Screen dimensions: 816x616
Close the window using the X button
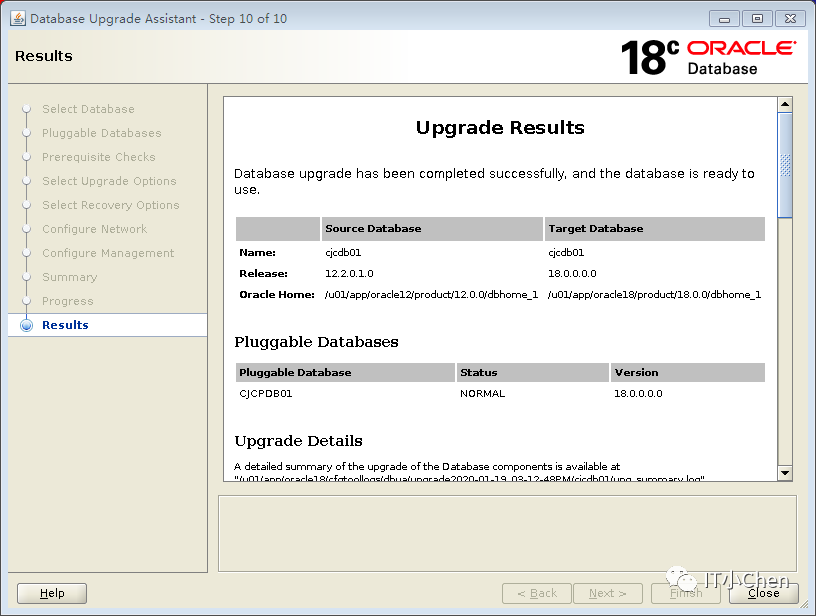790,19
